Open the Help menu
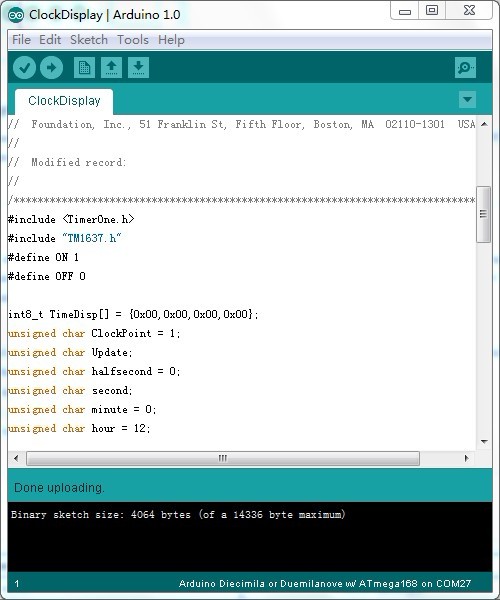The image size is (500, 600). 171,40
